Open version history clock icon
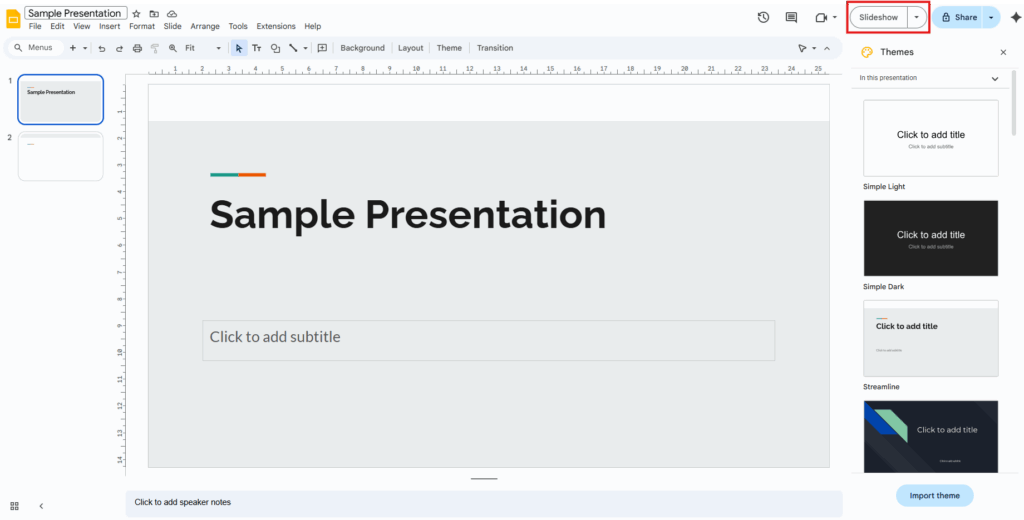The image size is (1024, 520). tap(763, 17)
